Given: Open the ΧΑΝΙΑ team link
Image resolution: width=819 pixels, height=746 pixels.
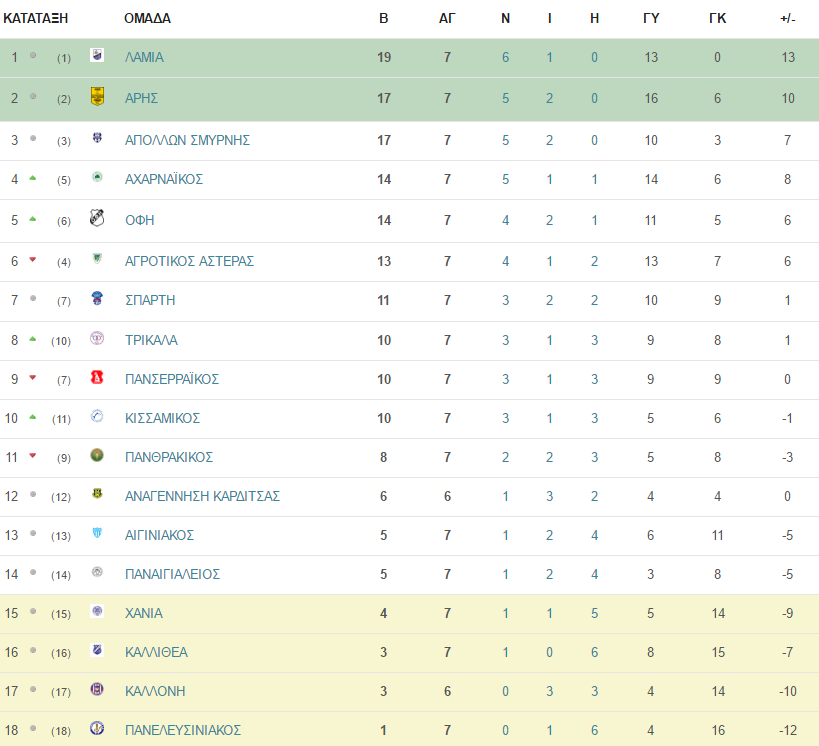Looking at the screenshot, I should click(x=144, y=613).
